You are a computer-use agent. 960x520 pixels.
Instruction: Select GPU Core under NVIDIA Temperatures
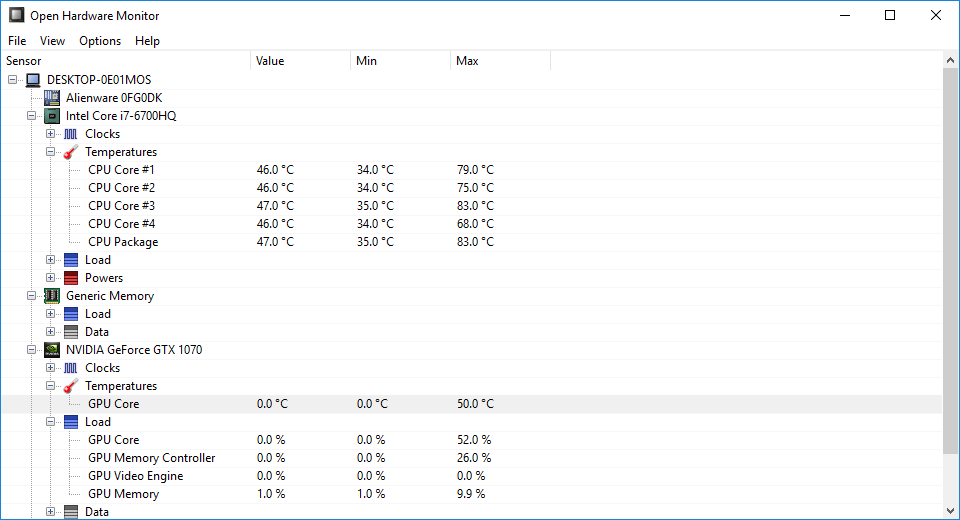coord(471,404)
